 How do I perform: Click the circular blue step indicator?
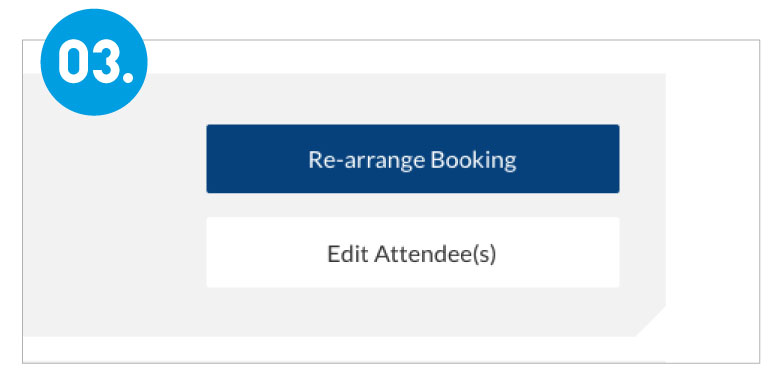(x=94, y=62)
